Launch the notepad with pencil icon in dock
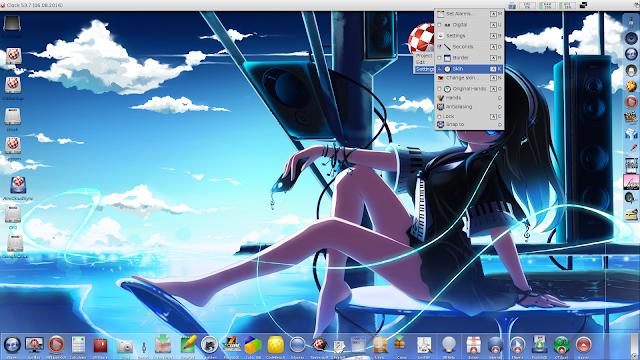Screen dimensions: 640x360 tap(188, 345)
